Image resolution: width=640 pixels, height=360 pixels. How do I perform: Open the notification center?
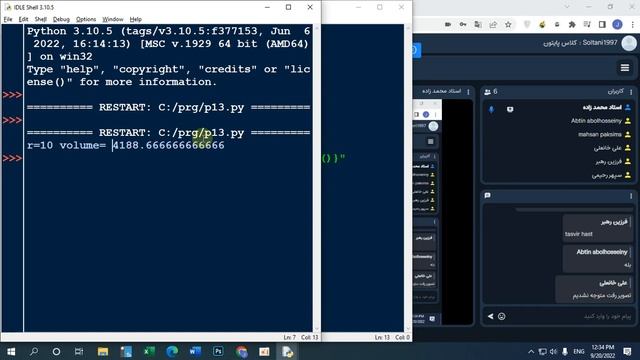(x=628, y=351)
